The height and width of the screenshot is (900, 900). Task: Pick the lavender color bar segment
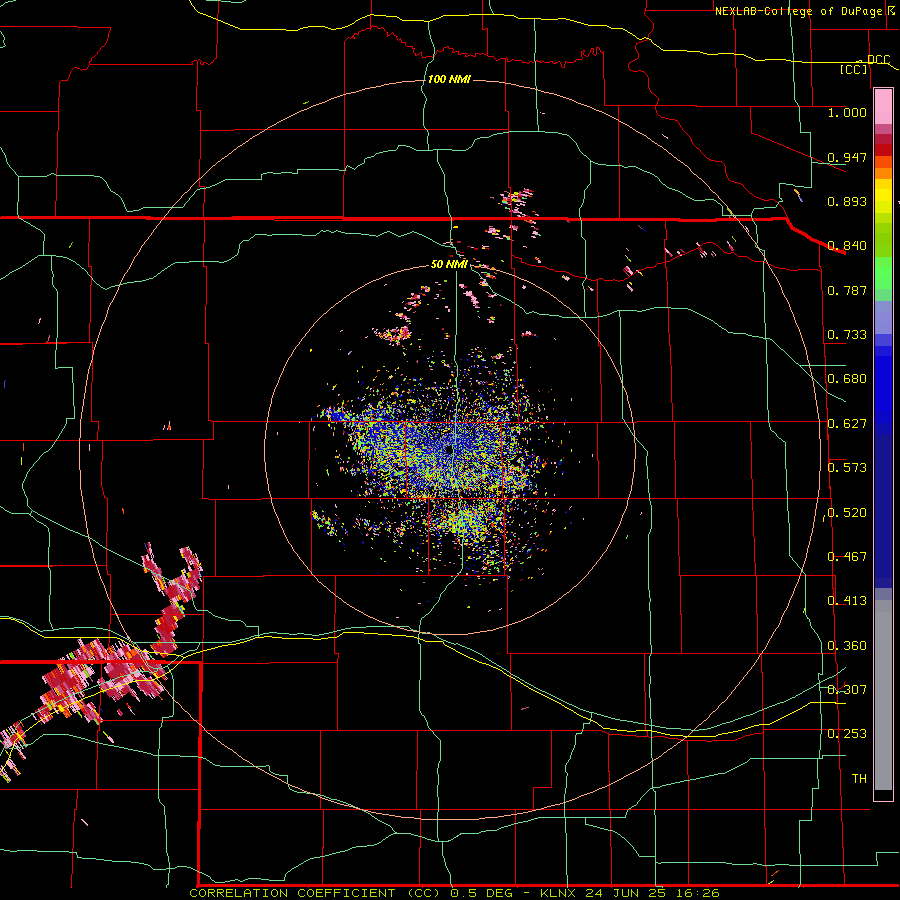[x=883, y=317]
